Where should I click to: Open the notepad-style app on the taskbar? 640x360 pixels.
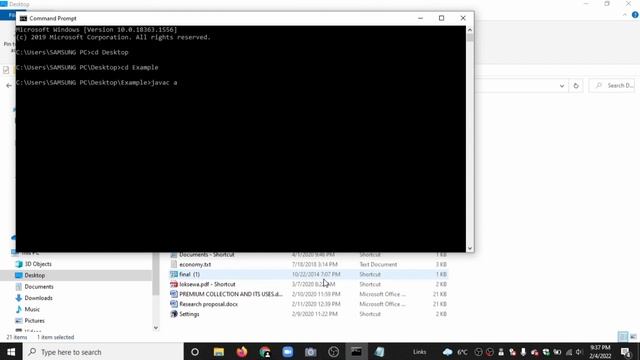pyautogui.click(x=379, y=352)
